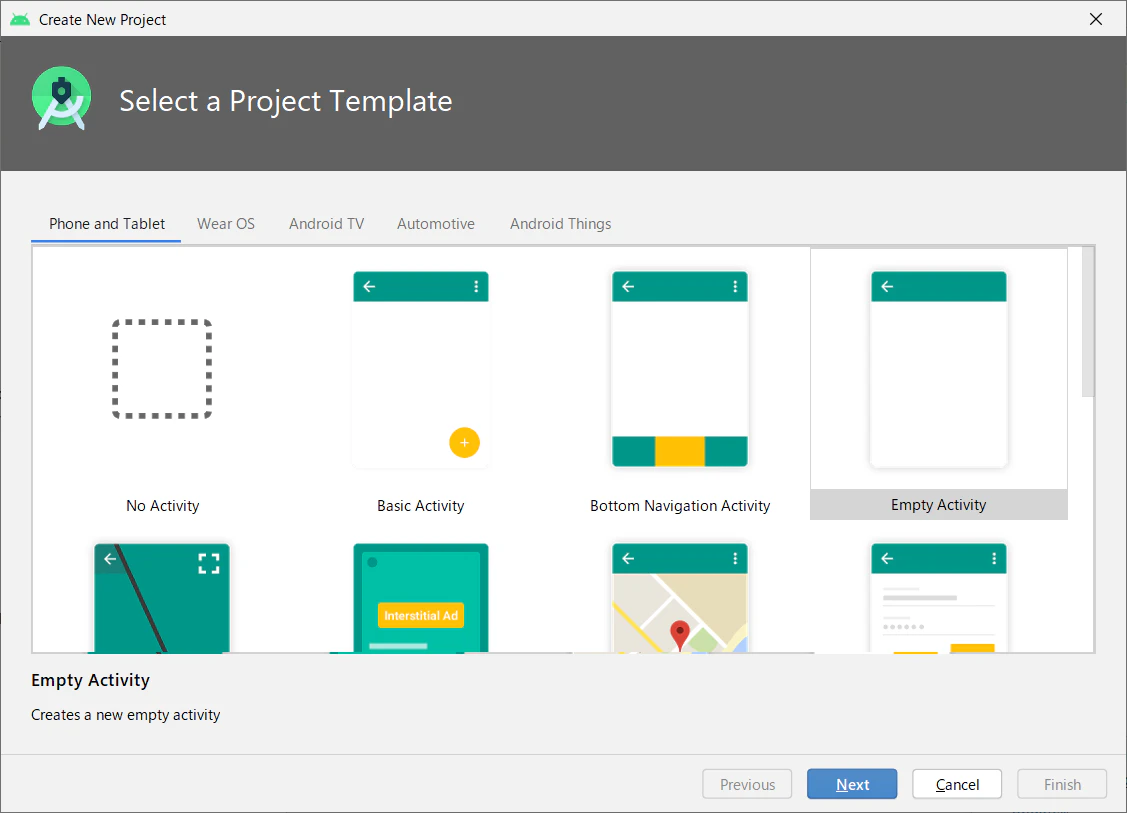1127x813 pixels.
Task: Click the 'Select a Project Template' heading
Action: pos(285,101)
